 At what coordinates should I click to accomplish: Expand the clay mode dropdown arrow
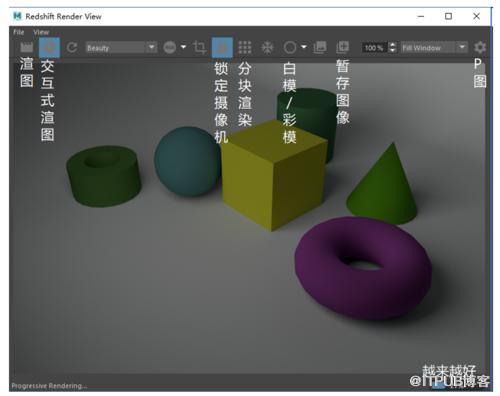pyautogui.click(x=304, y=47)
